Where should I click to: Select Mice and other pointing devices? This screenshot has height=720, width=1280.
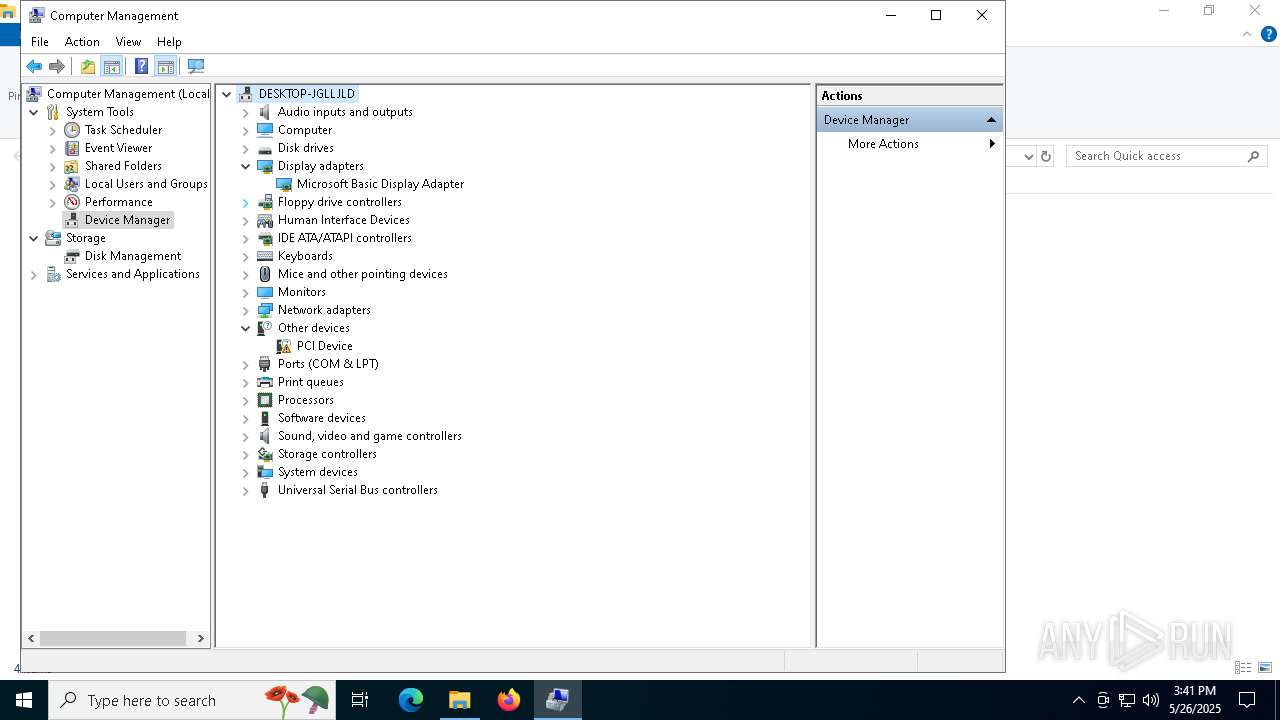(x=363, y=274)
